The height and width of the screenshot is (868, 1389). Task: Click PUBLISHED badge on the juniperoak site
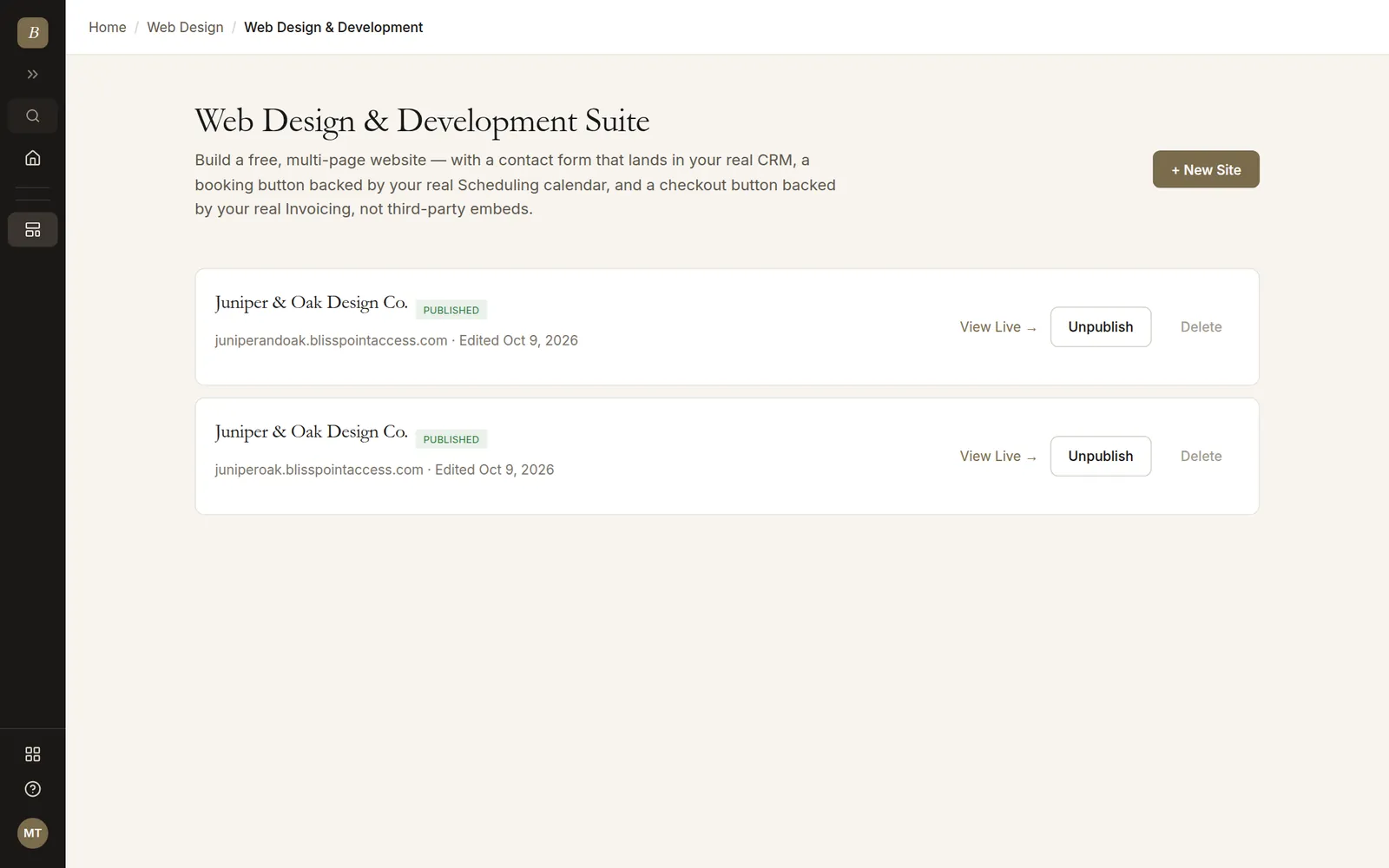[451, 439]
